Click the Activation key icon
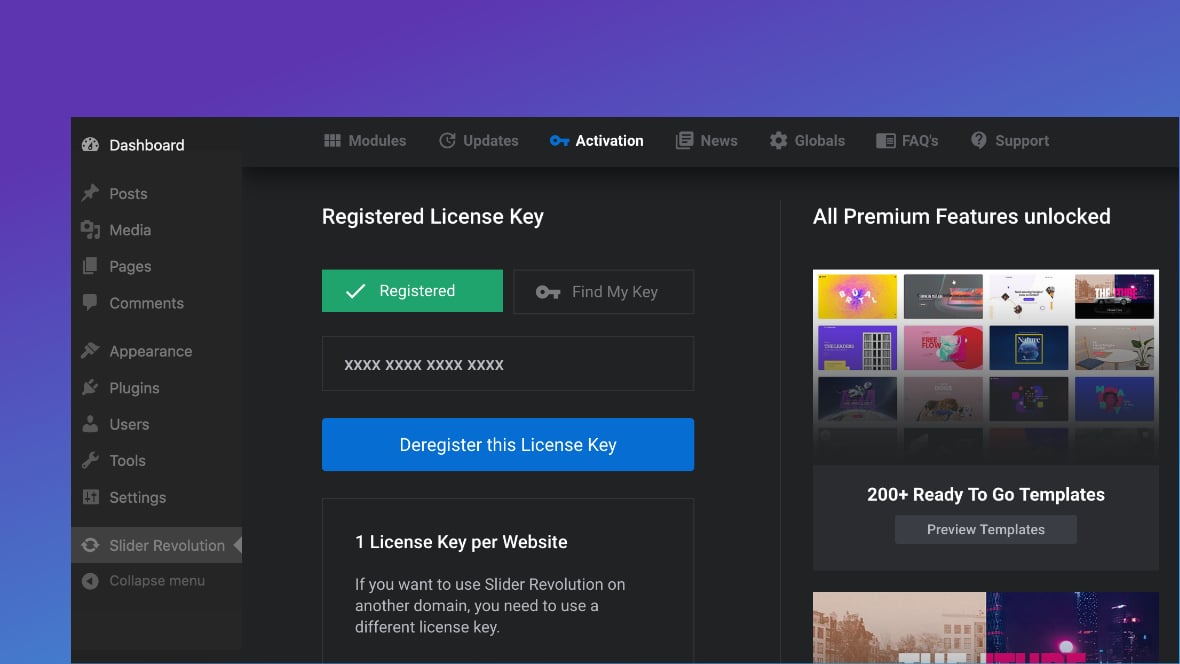The height and width of the screenshot is (664, 1180). point(558,141)
